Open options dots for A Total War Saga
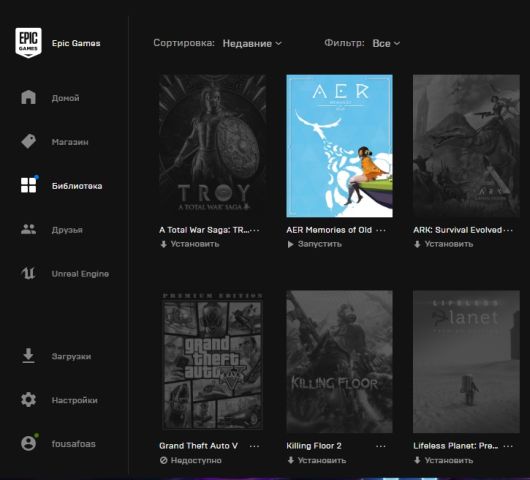The width and height of the screenshot is (530, 480). [x=255, y=230]
